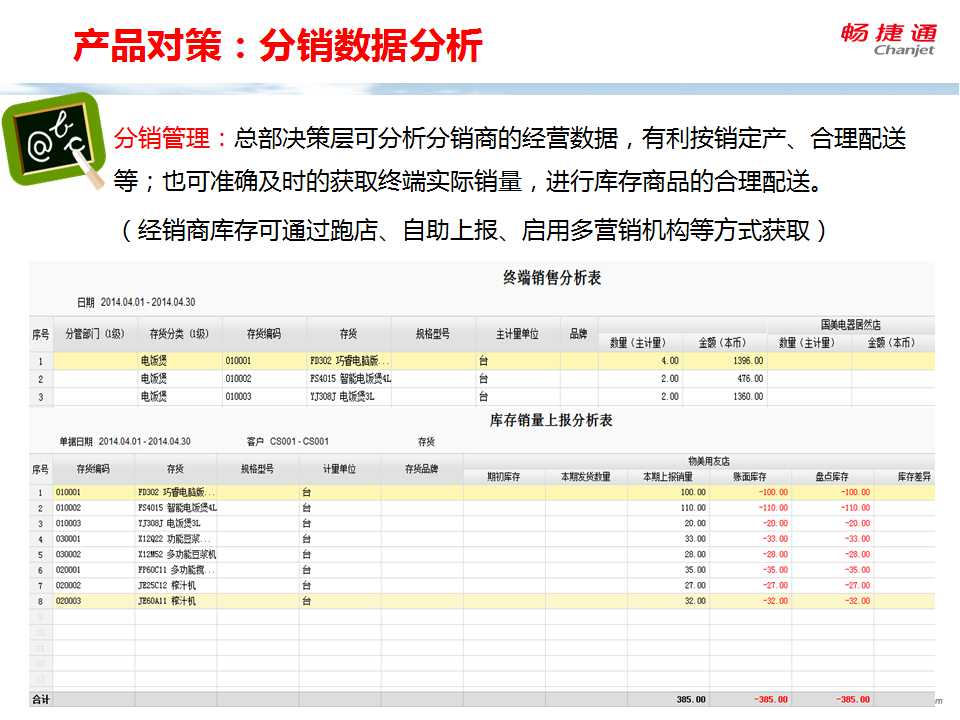Select the red 分销管理 label
Viewport: 960px width, 720px height.
click(173, 138)
